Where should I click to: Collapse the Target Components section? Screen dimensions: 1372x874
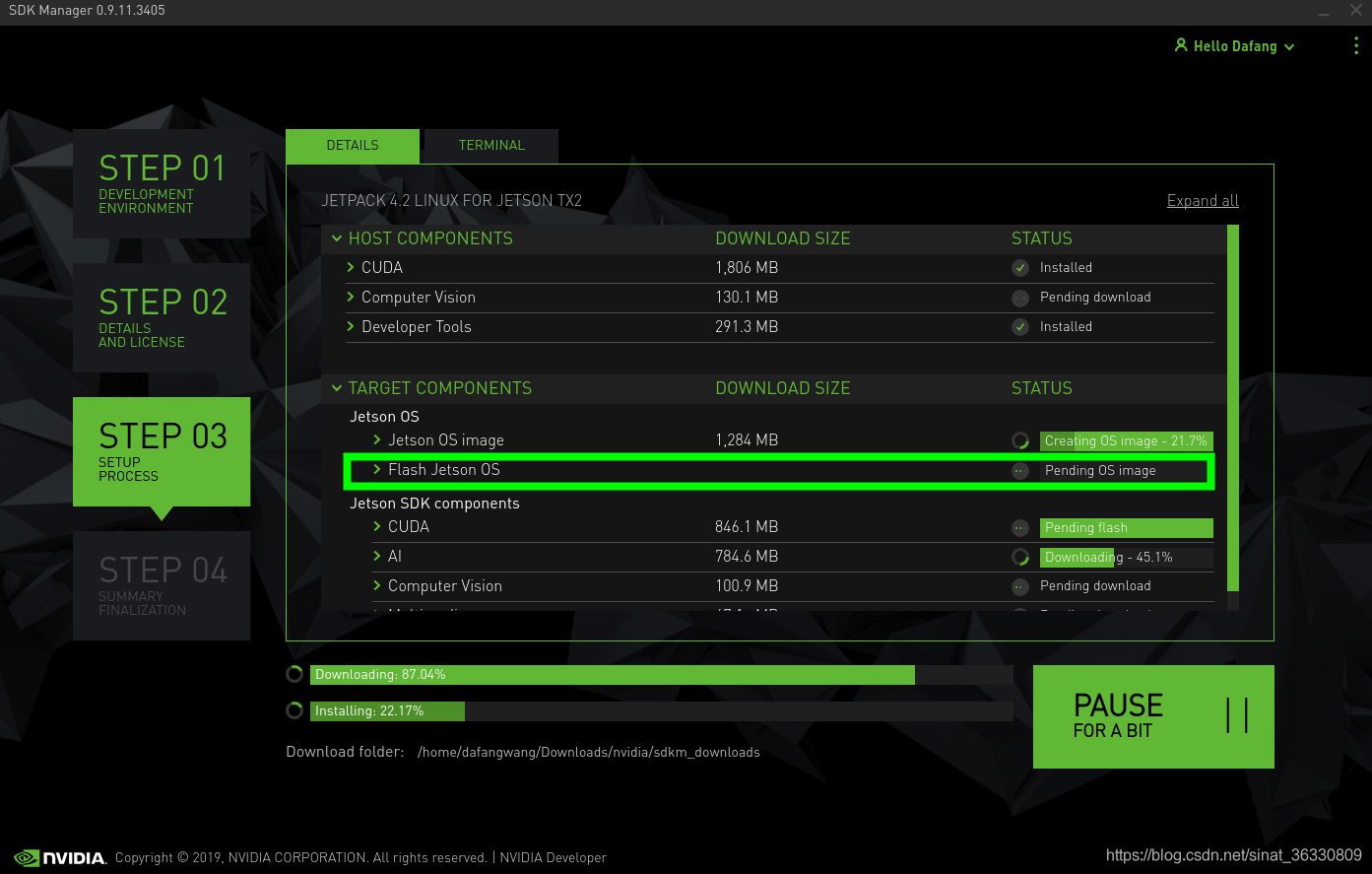[337, 388]
